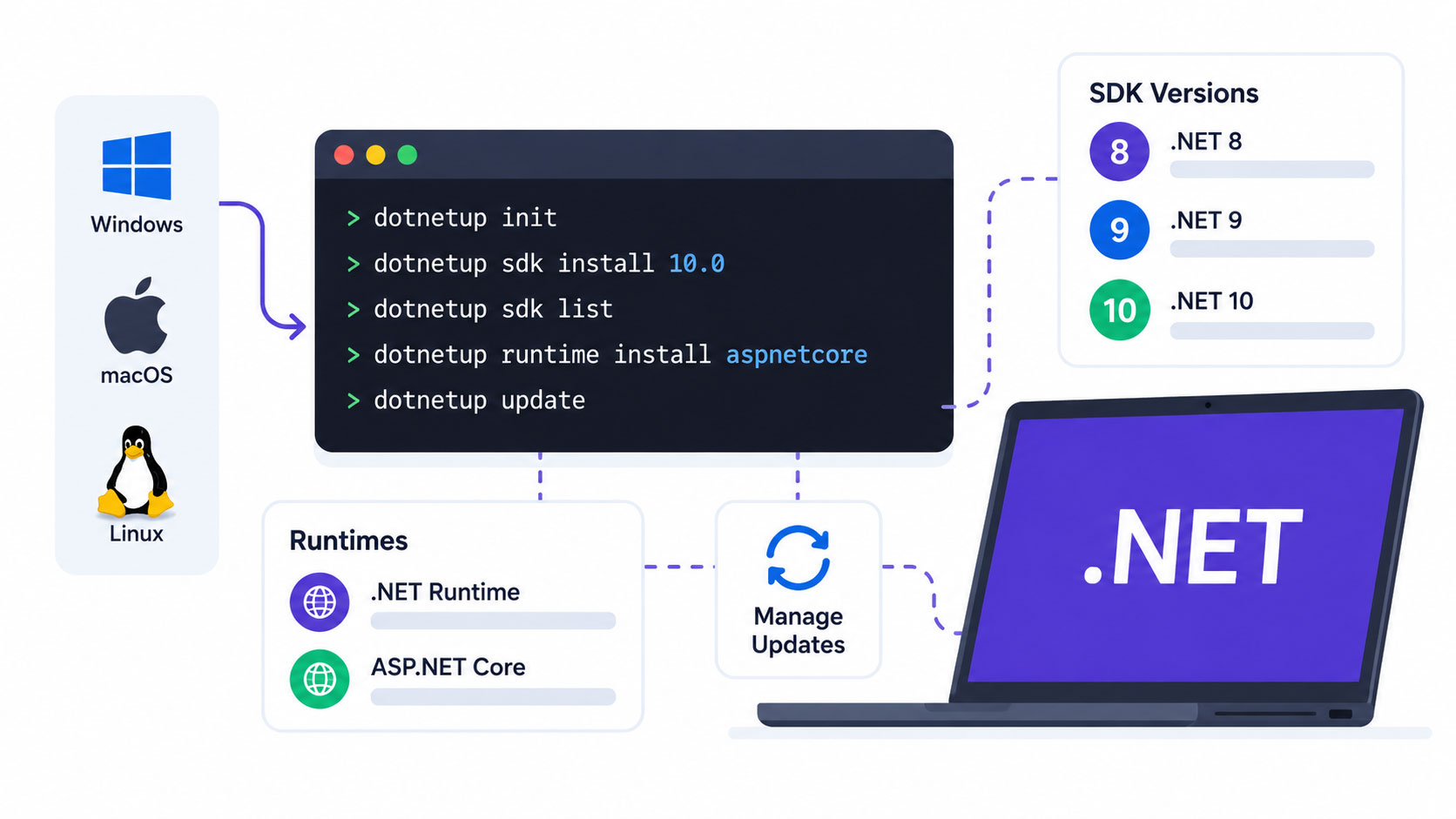Click the green prompt arrow before "dotnetup update"
The image size is (1456, 819).
tap(353, 400)
